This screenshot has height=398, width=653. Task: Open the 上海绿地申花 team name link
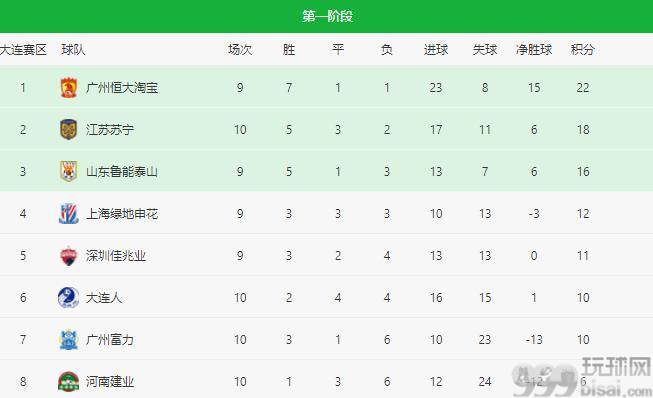[122, 214]
